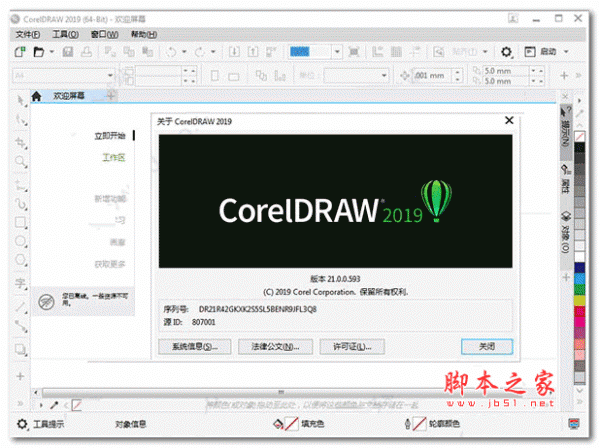Viewport: 600px width, 448px height.
Task: Click the 法律公文(N)... button
Action: [275, 347]
